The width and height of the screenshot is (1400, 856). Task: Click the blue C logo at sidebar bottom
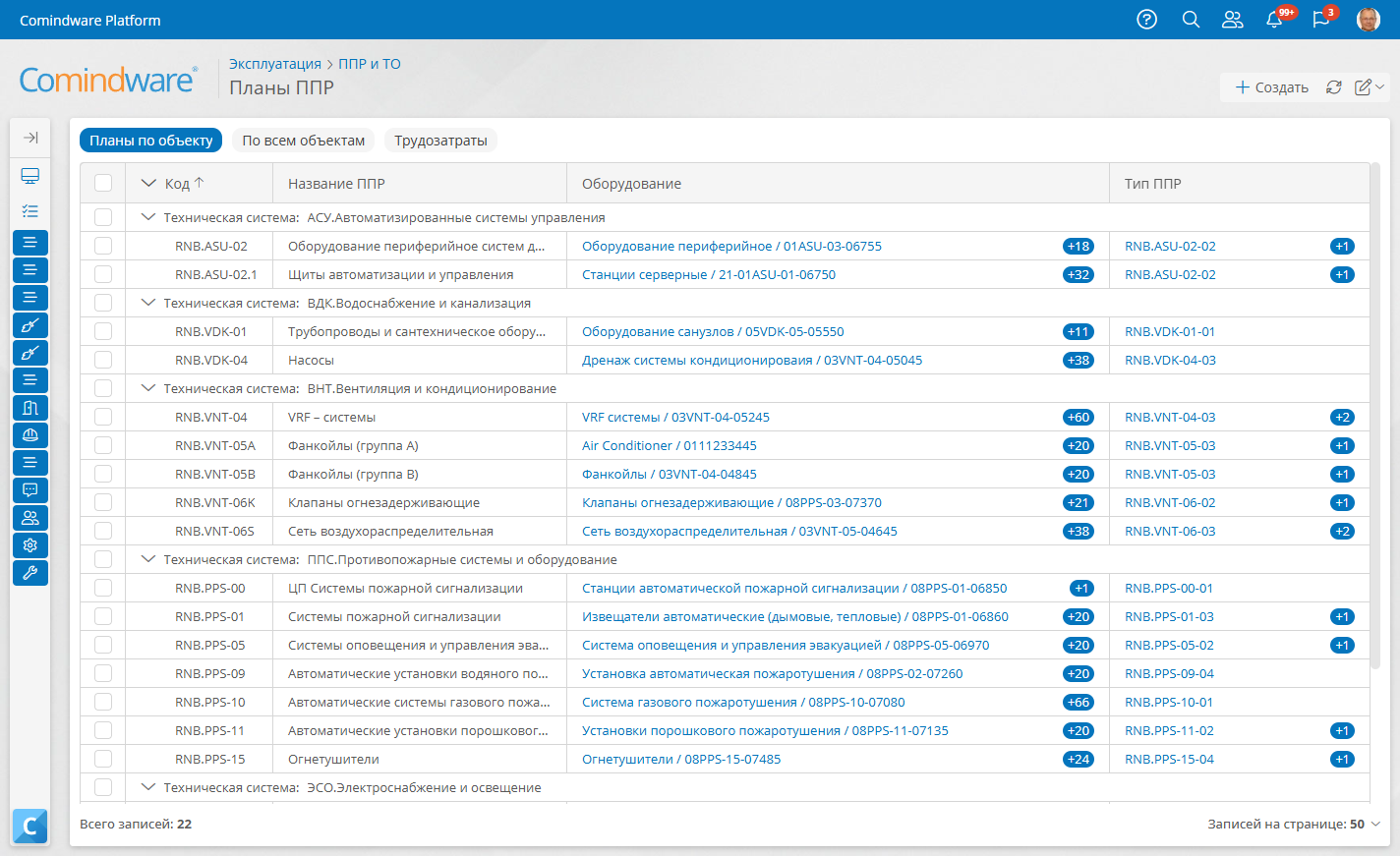[x=30, y=827]
